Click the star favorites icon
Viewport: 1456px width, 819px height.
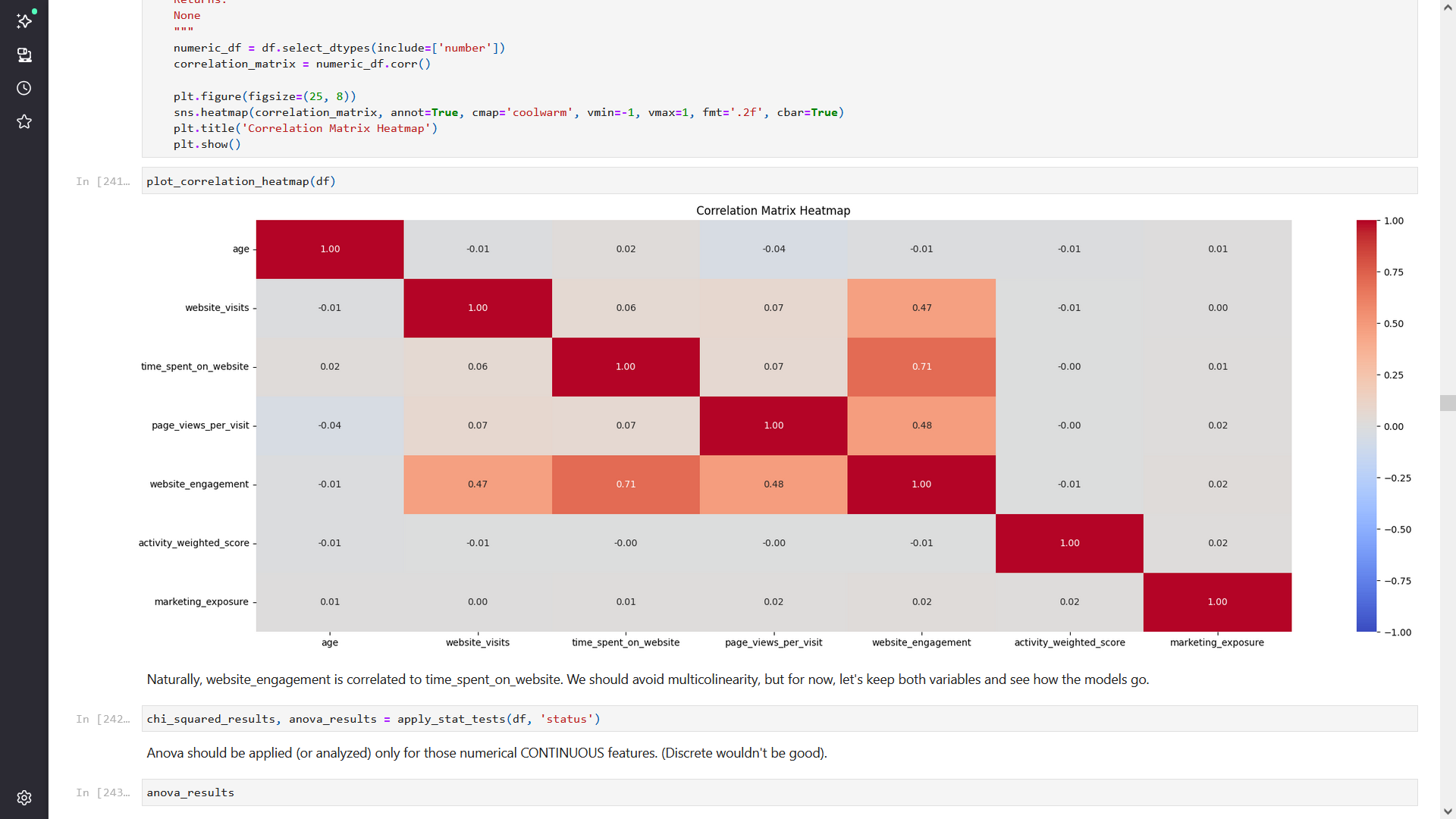[x=24, y=122]
